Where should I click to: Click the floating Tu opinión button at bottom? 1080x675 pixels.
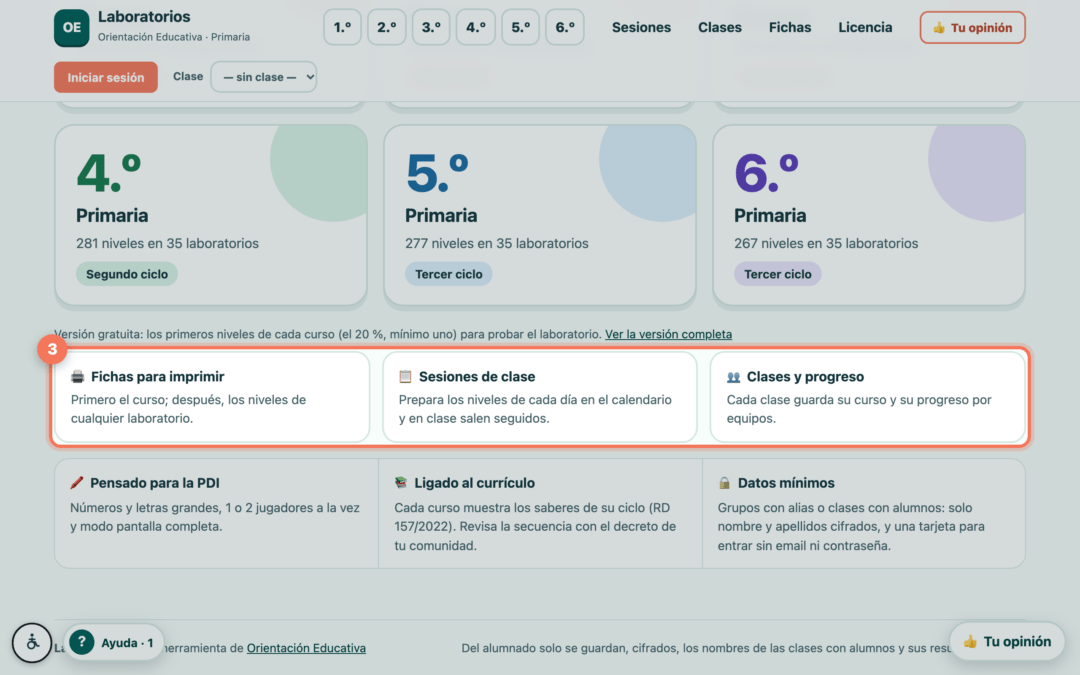1007,642
